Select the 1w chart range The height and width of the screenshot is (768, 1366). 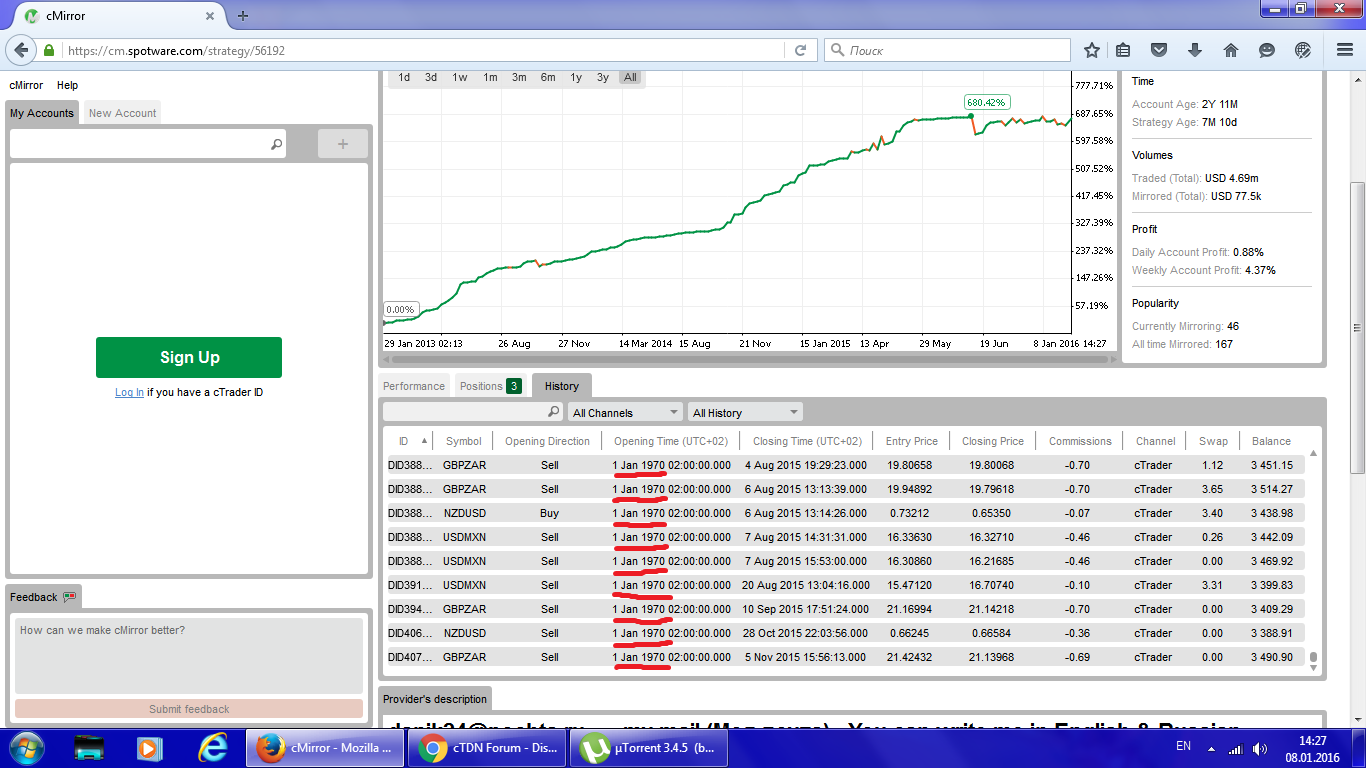[x=459, y=77]
